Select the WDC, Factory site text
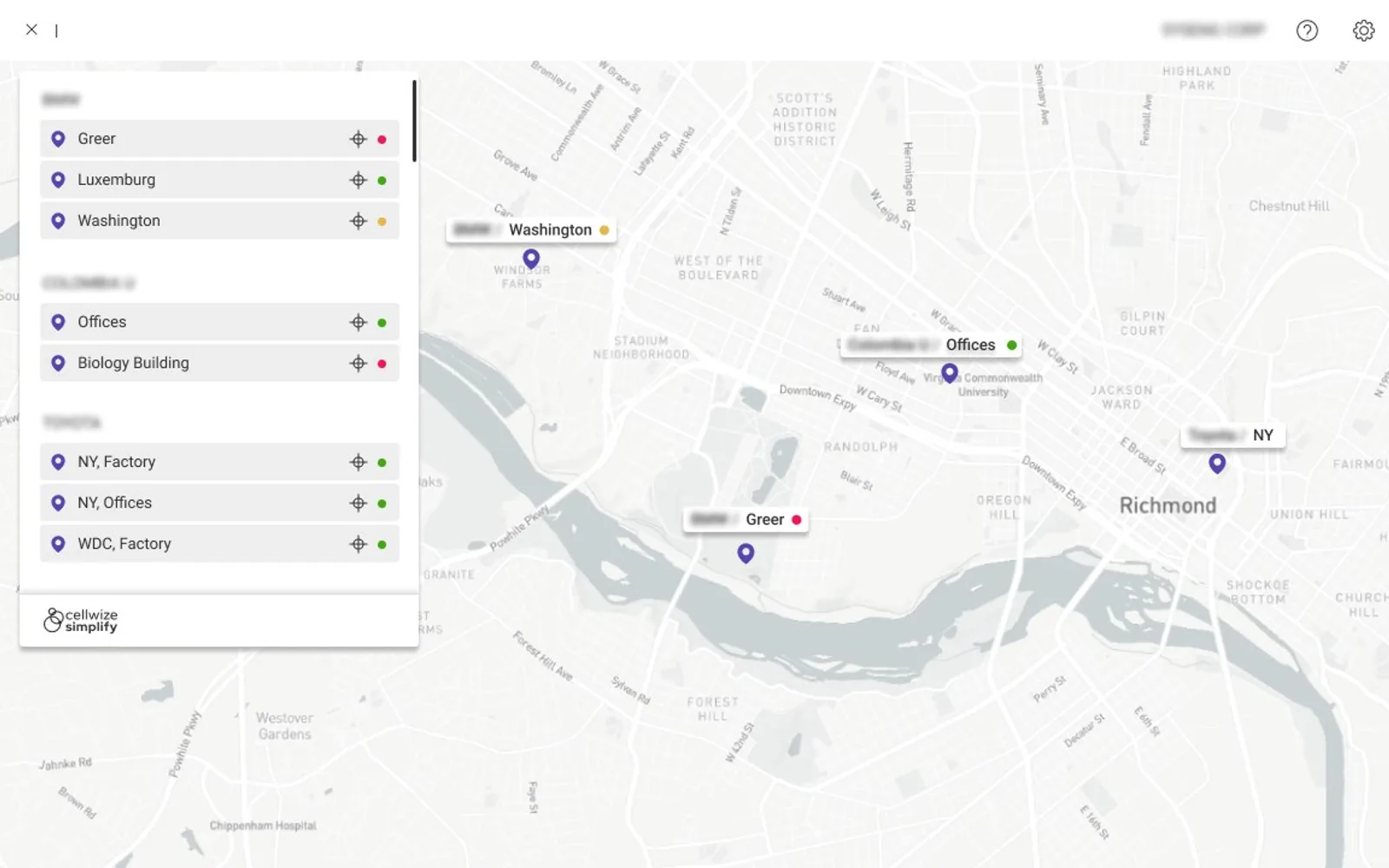The image size is (1389, 868). click(124, 543)
